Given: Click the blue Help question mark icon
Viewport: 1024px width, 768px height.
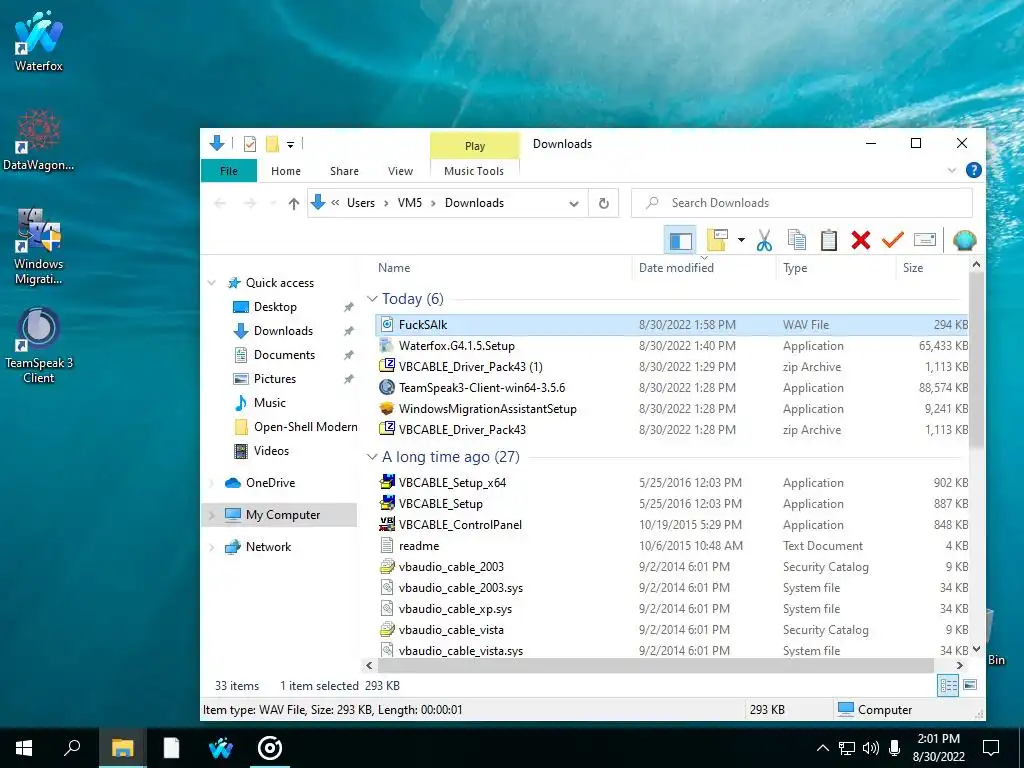Looking at the screenshot, I should pyautogui.click(x=974, y=170).
